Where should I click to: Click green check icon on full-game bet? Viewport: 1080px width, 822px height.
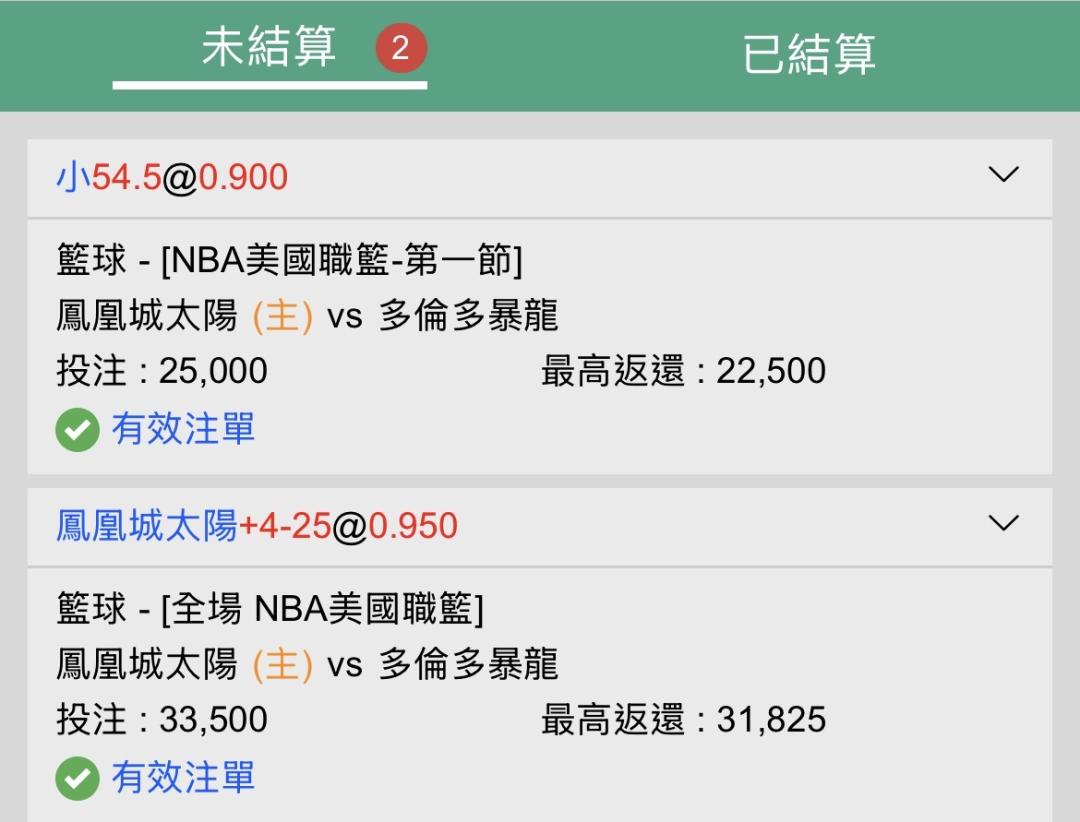click(x=77, y=779)
